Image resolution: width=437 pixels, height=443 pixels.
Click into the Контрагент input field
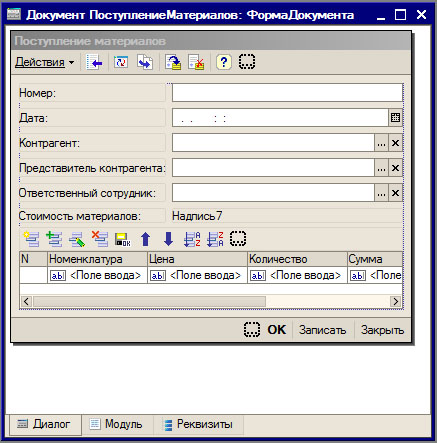pyautogui.click(x=273, y=143)
